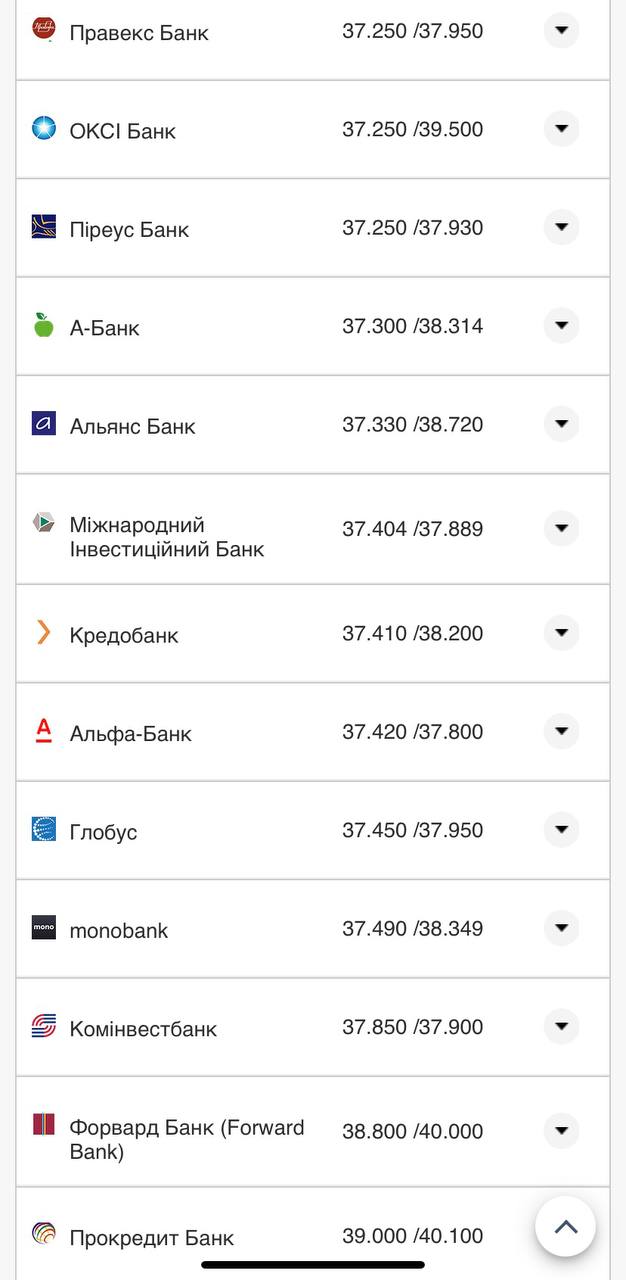The image size is (626, 1280).
Task: Click the ОКСІ Банк globe logo
Action: pos(42,128)
